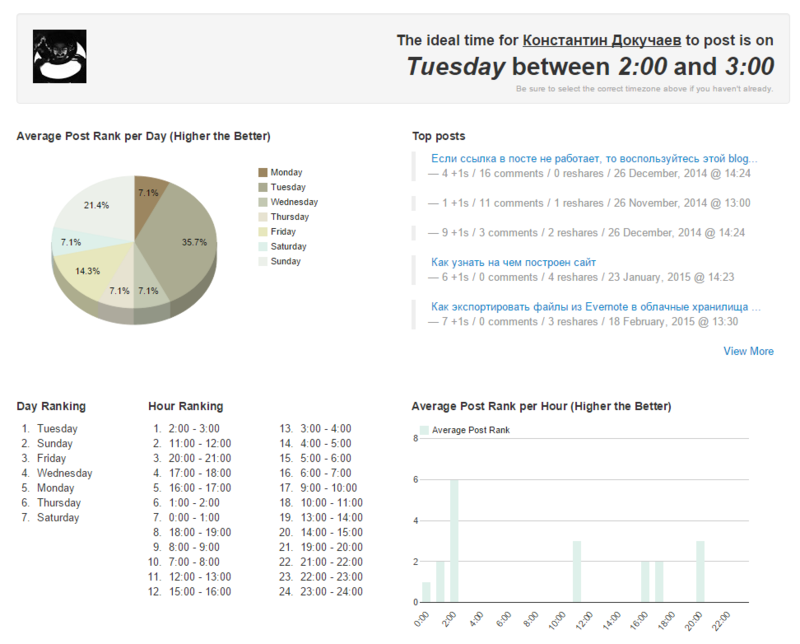Image resolution: width=800 pixels, height=644 pixels.
Task: Click '15:00 - 16:00' in Hour Ranking
Action: point(200,591)
